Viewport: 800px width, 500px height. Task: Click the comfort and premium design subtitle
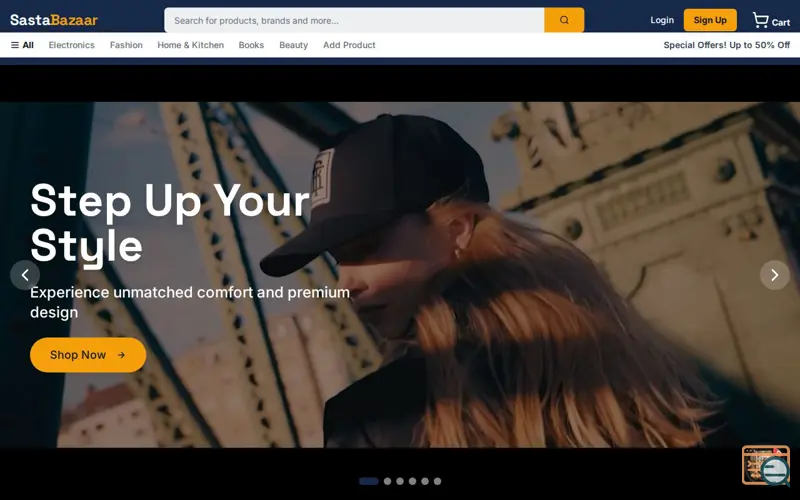(190, 302)
